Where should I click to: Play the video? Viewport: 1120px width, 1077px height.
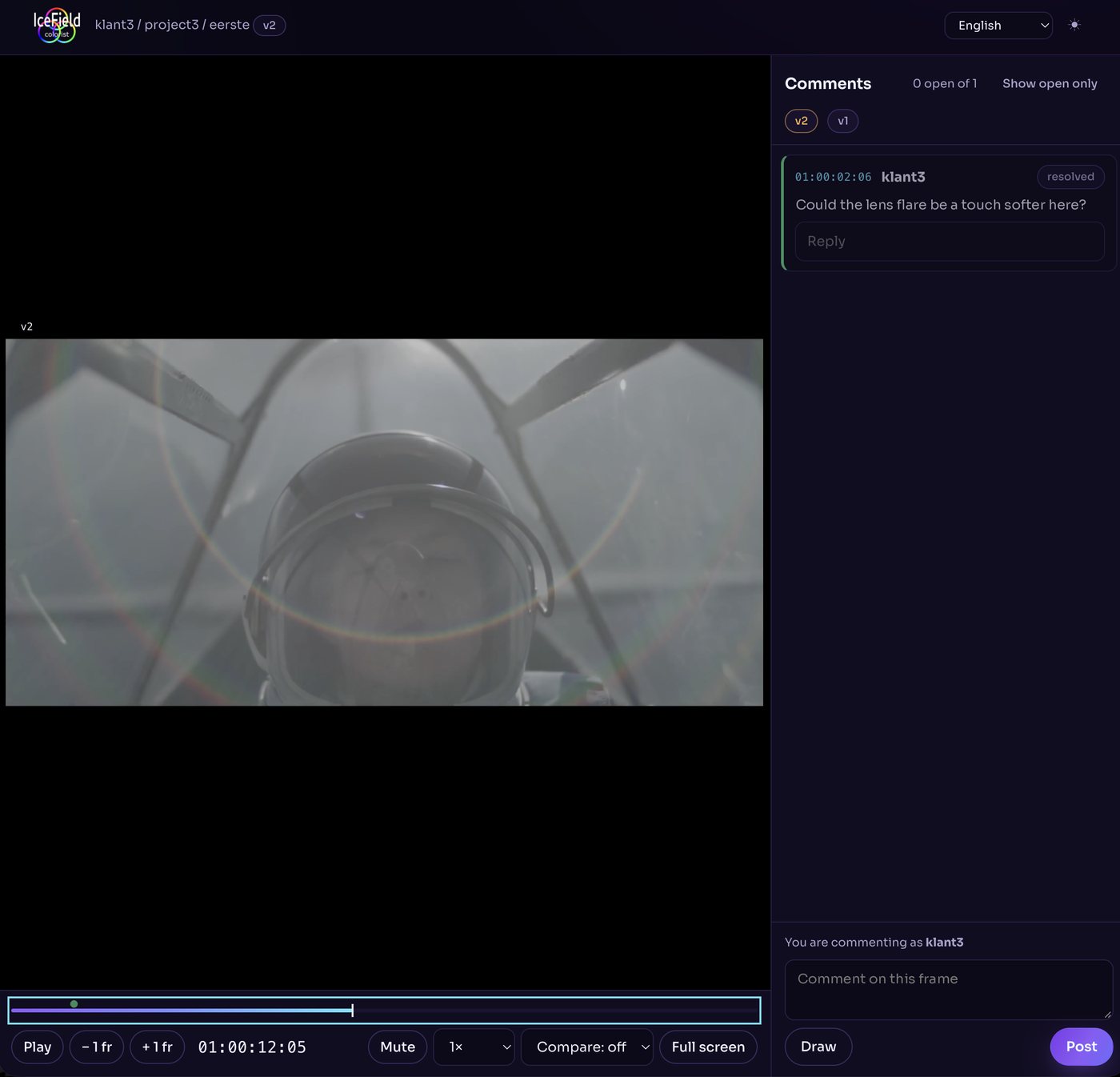coord(38,1047)
